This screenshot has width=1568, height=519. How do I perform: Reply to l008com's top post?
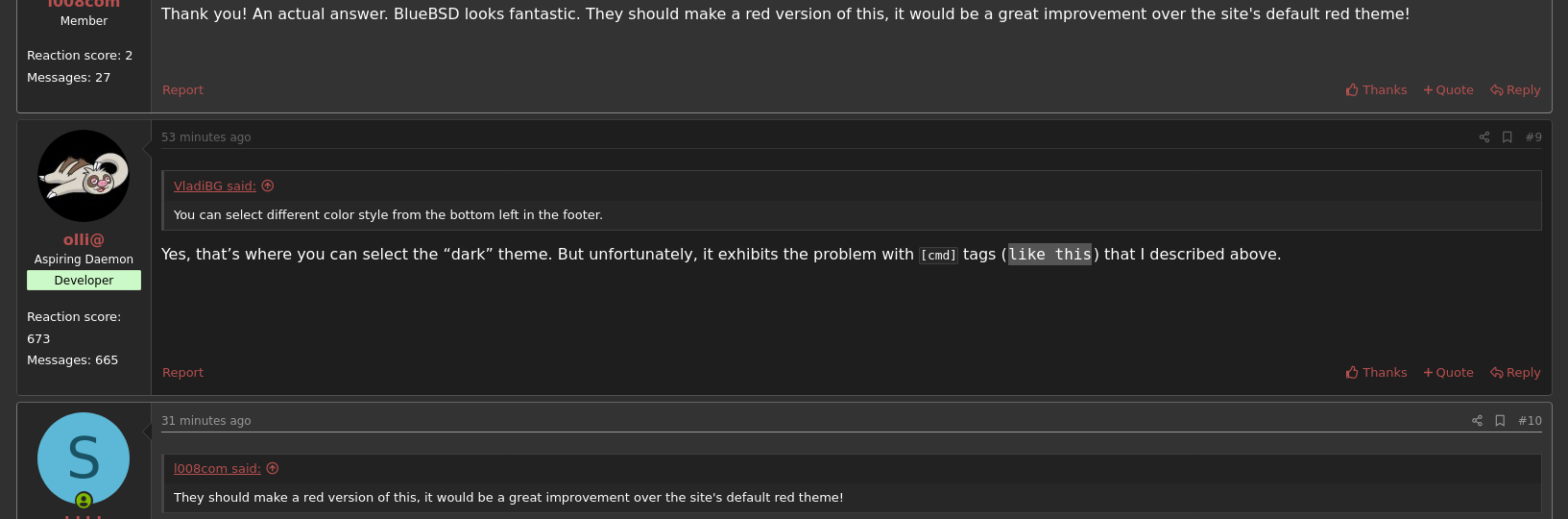(x=1515, y=90)
